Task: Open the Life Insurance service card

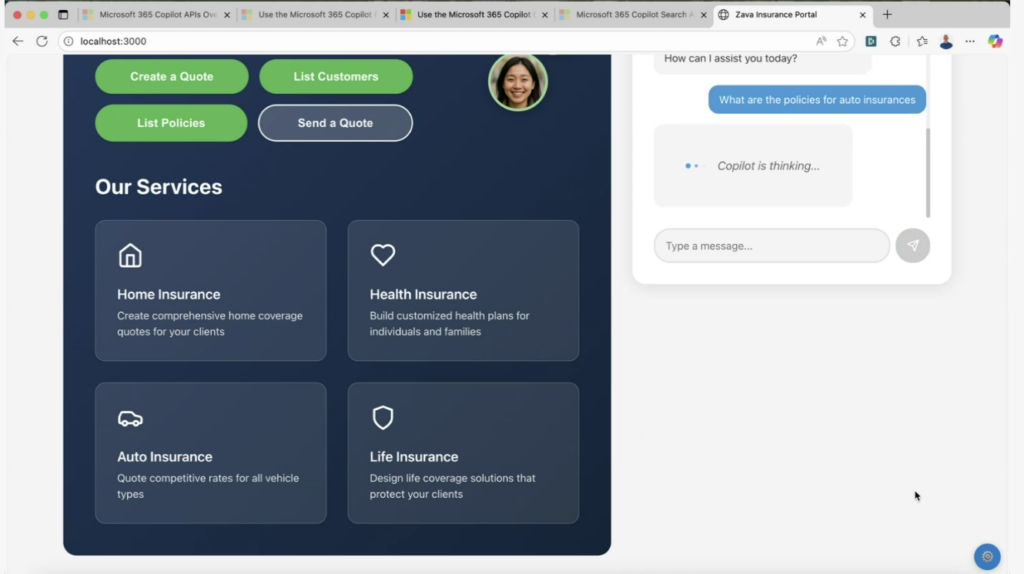Action: 463,453
